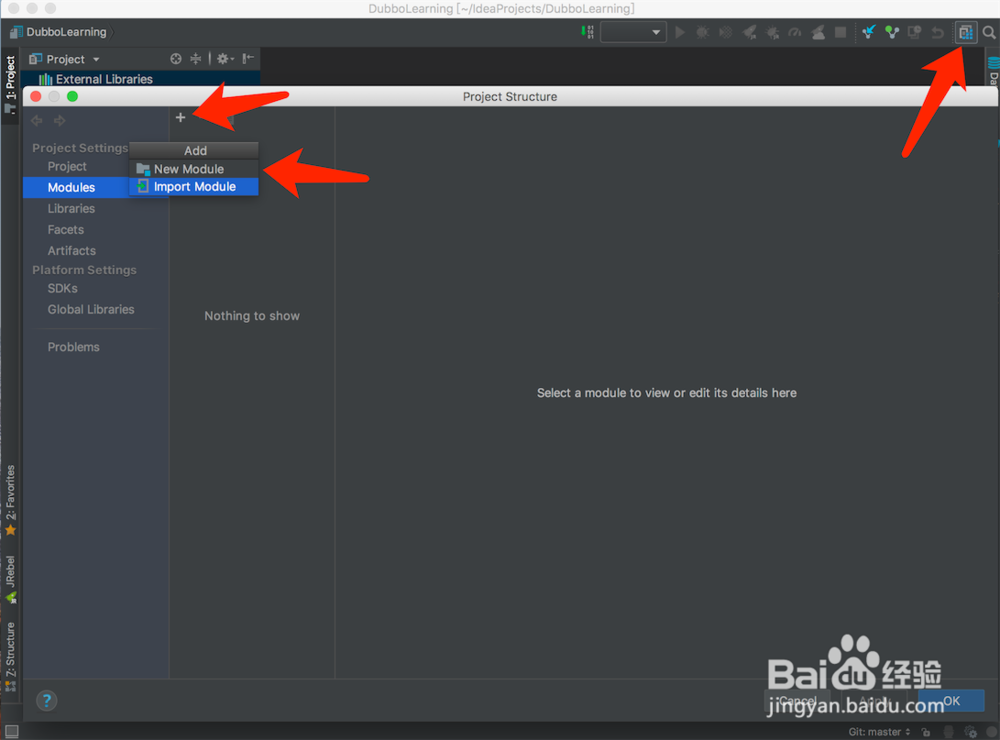Select Project under Project Settings
This screenshot has width=1000, height=740.
67,166
